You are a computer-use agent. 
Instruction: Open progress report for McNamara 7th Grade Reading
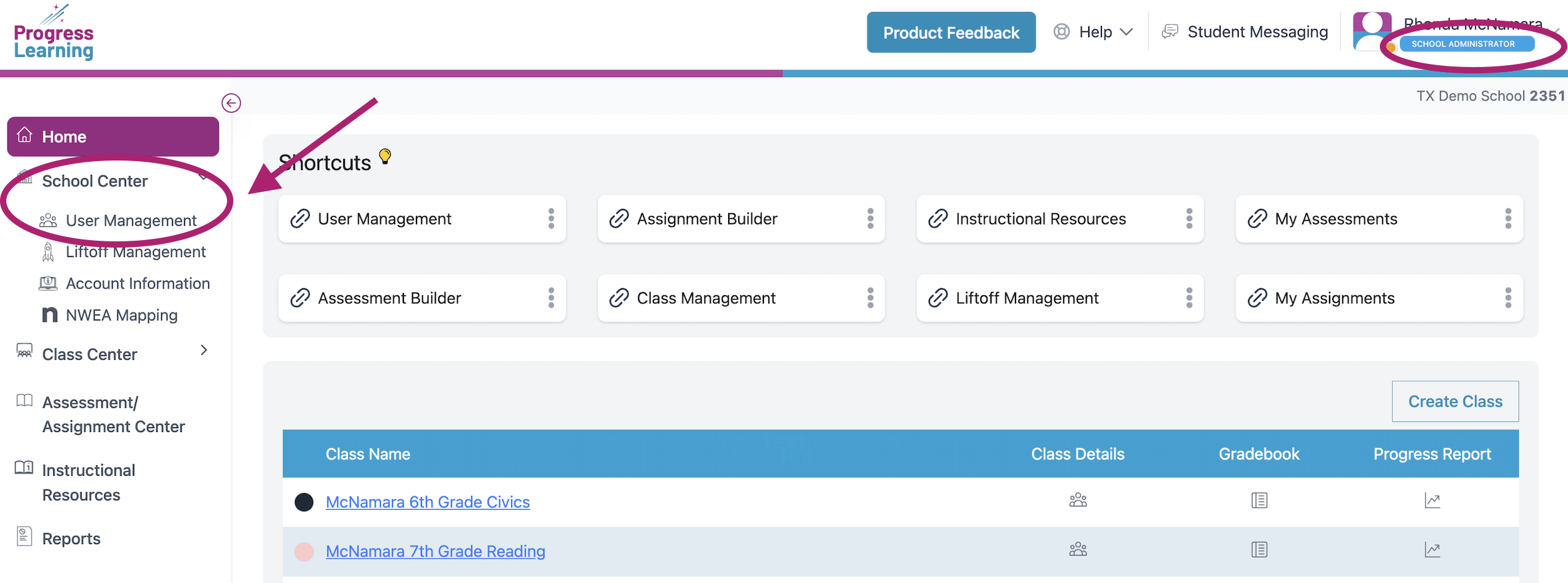point(1432,550)
